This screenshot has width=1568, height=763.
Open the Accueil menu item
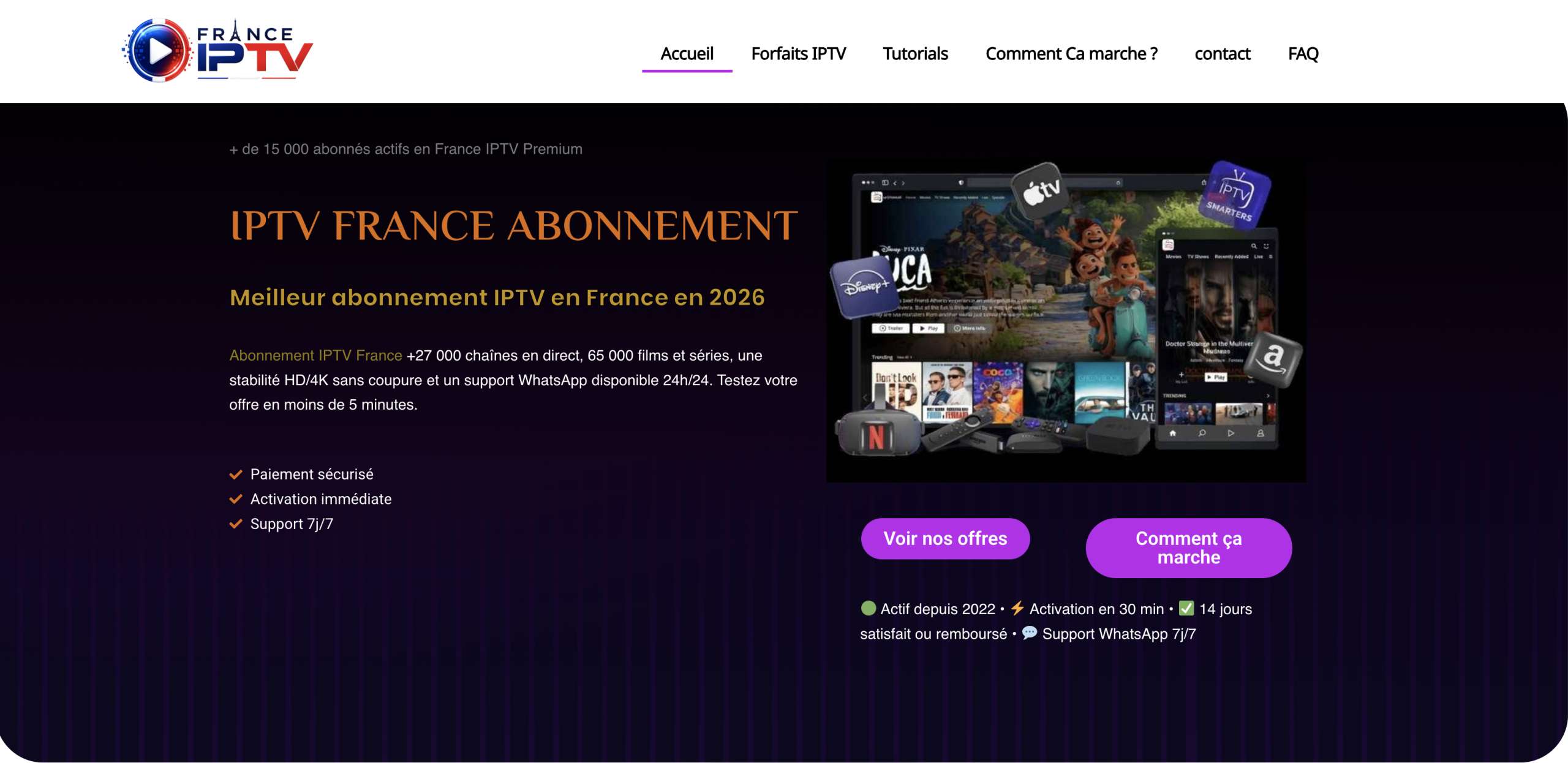pyautogui.click(x=687, y=54)
